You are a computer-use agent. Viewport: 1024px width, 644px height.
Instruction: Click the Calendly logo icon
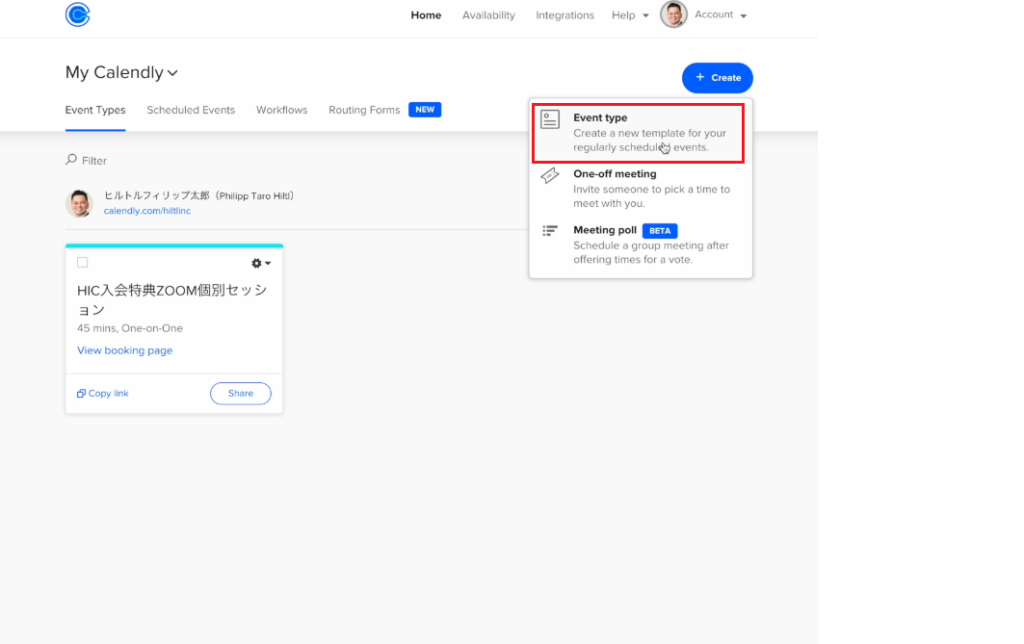(78, 14)
